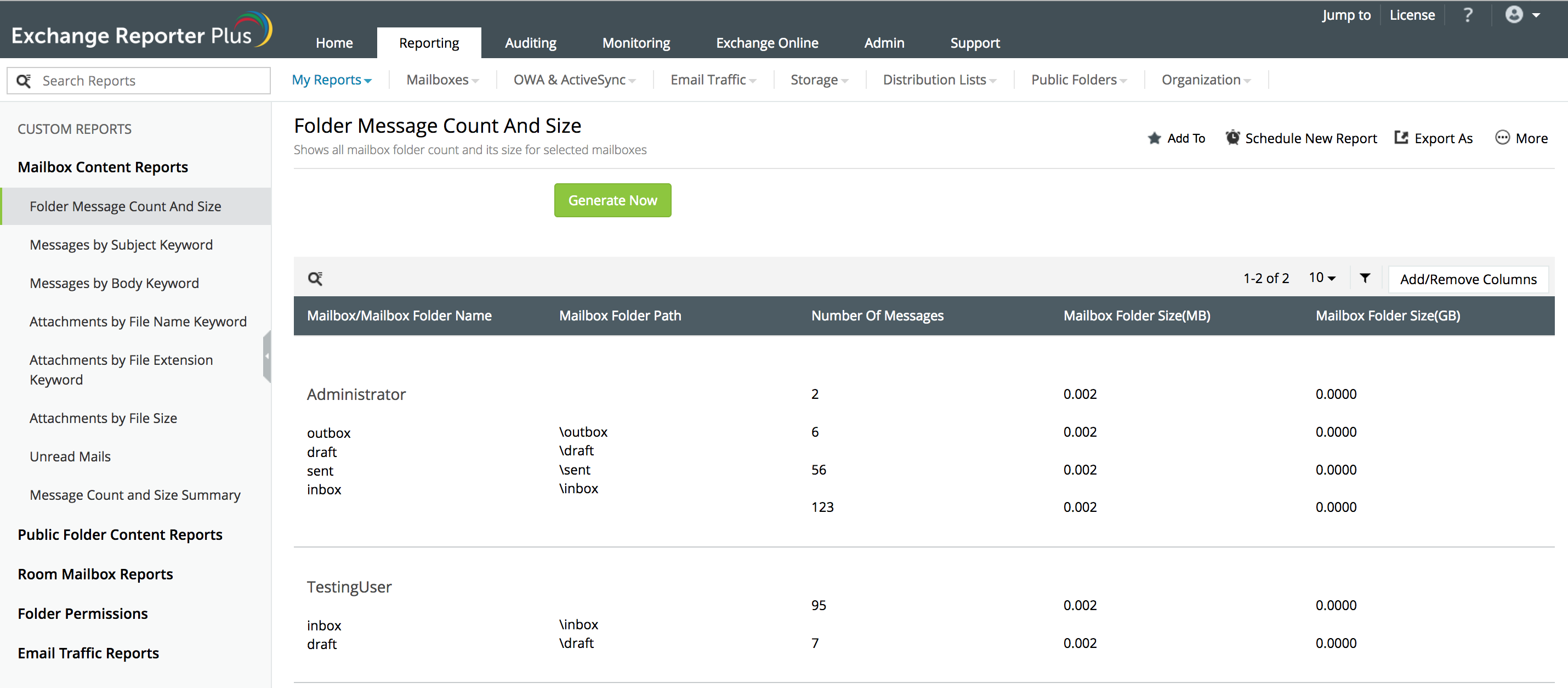1568x688 pixels.
Task: Click the table search magnifier icon
Action: (x=315, y=279)
